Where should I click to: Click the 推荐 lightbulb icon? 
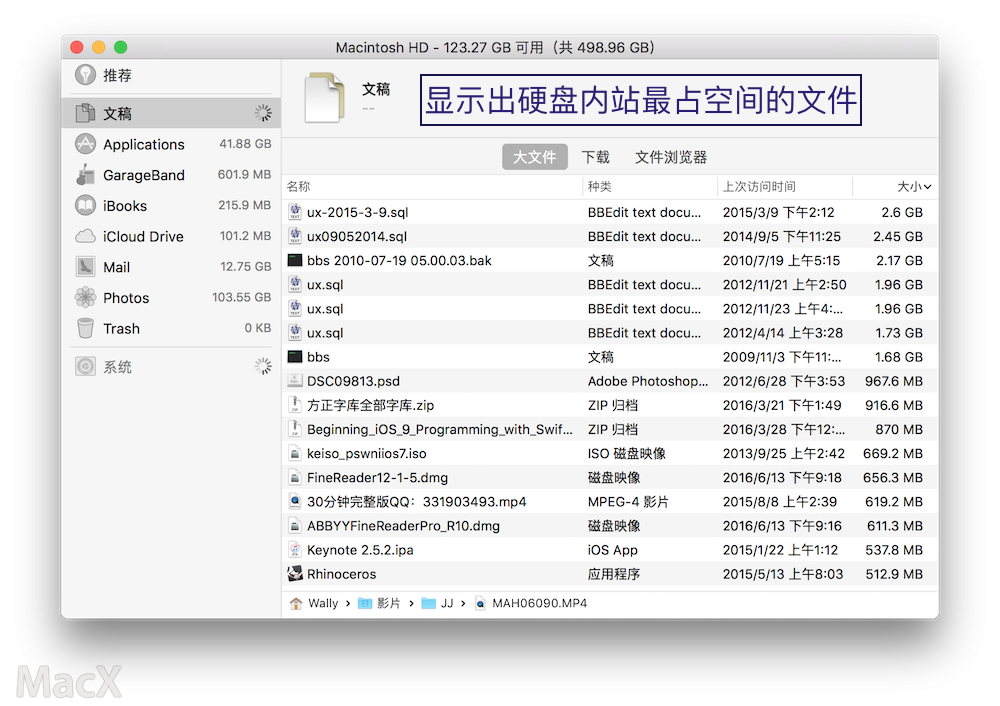(85, 75)
